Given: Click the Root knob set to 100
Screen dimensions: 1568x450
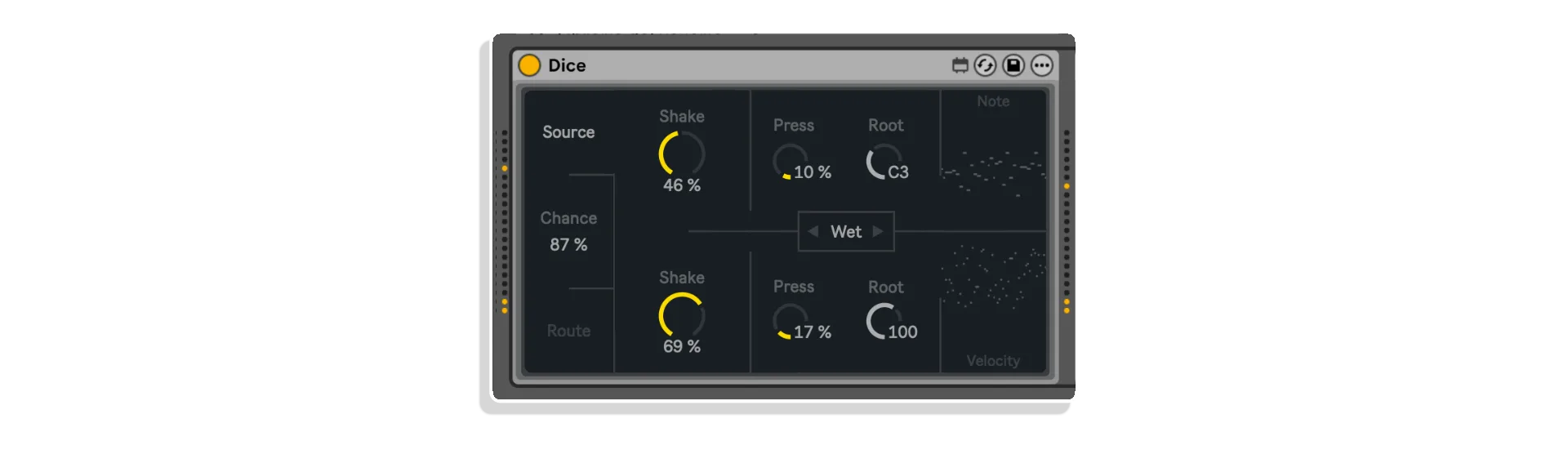Looking at the screenshot, I should click(884, 321).
